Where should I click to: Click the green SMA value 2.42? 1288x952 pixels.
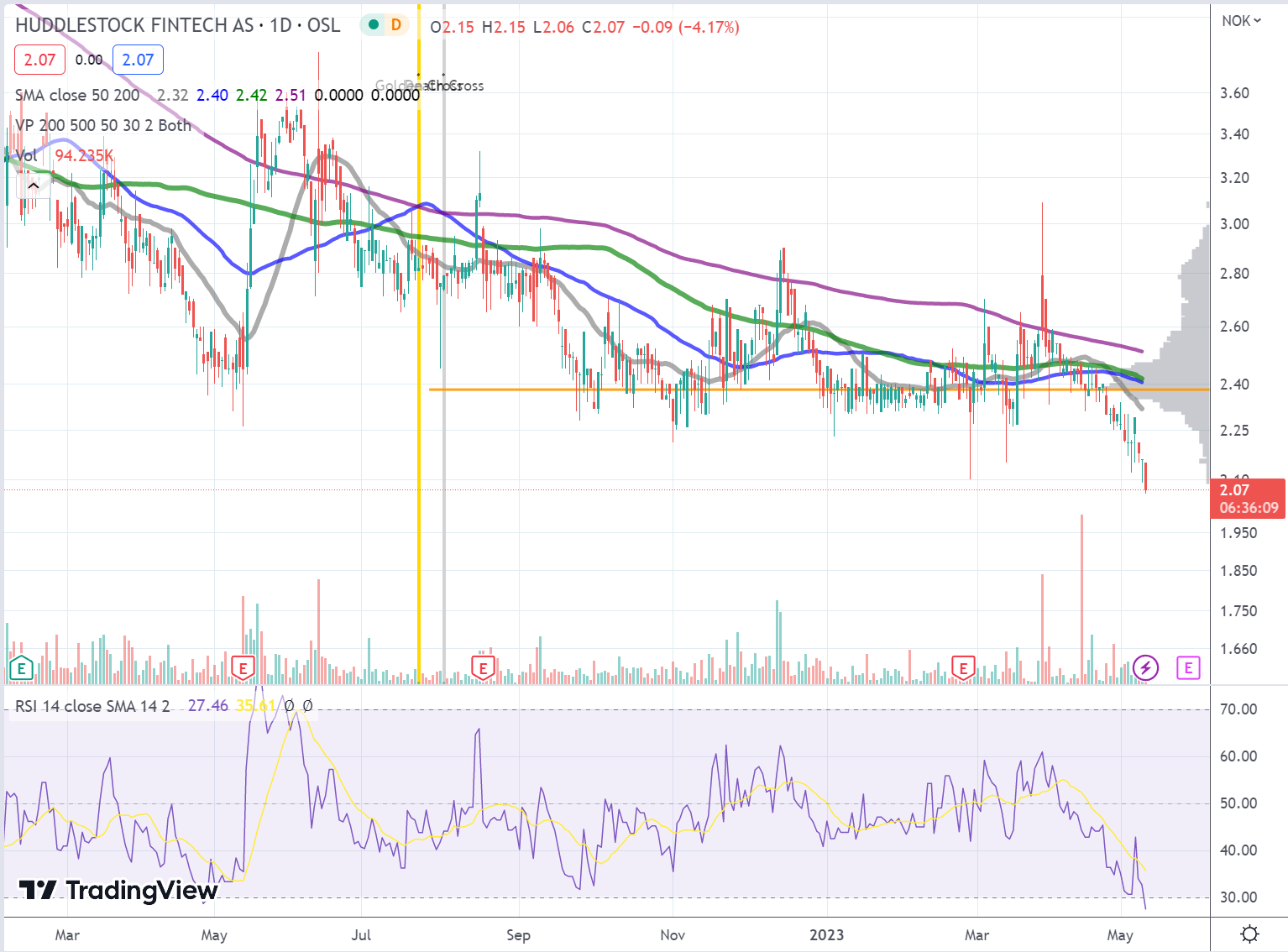[252, 95]
